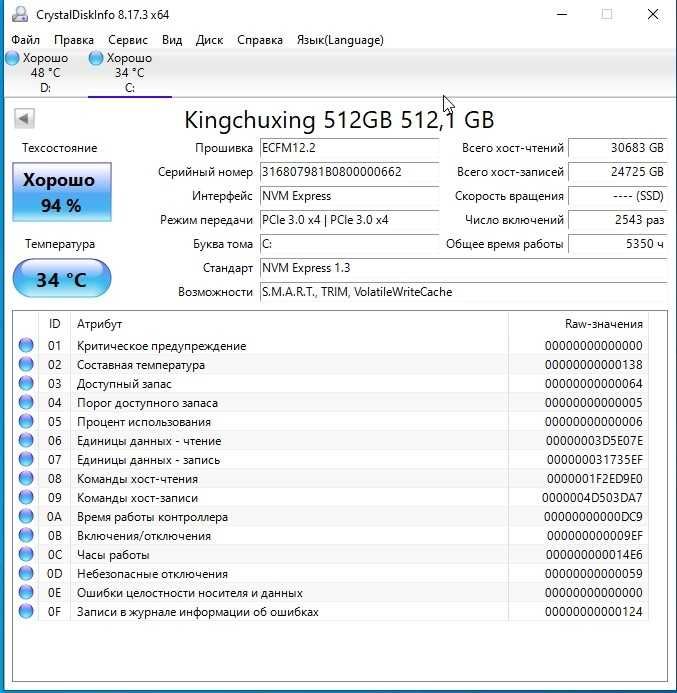Viewport: 677px width, 693px height.
Task: Click the Атрибут column header
Action: pos(289,324)
